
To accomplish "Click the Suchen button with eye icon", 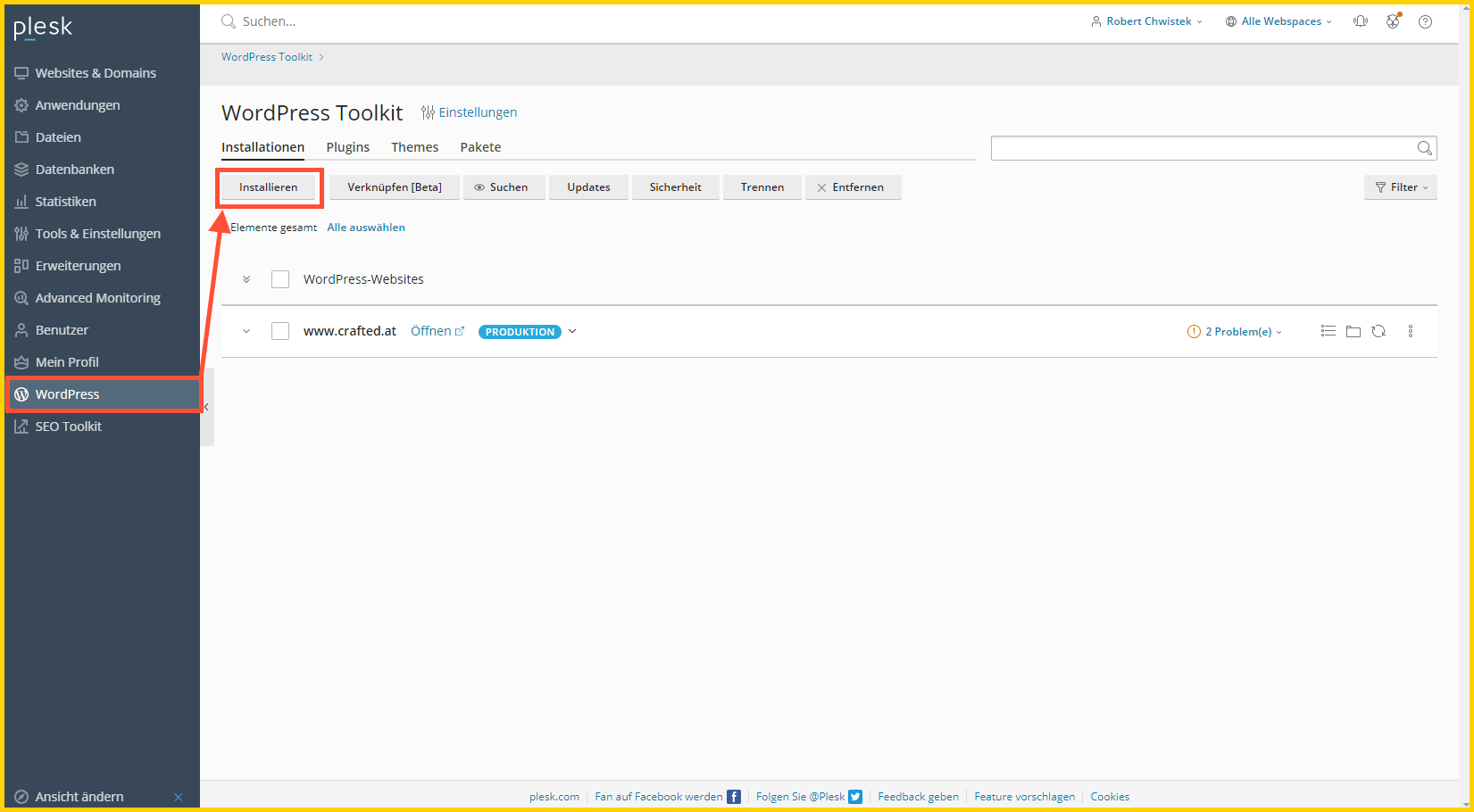I will click(504, 187).
